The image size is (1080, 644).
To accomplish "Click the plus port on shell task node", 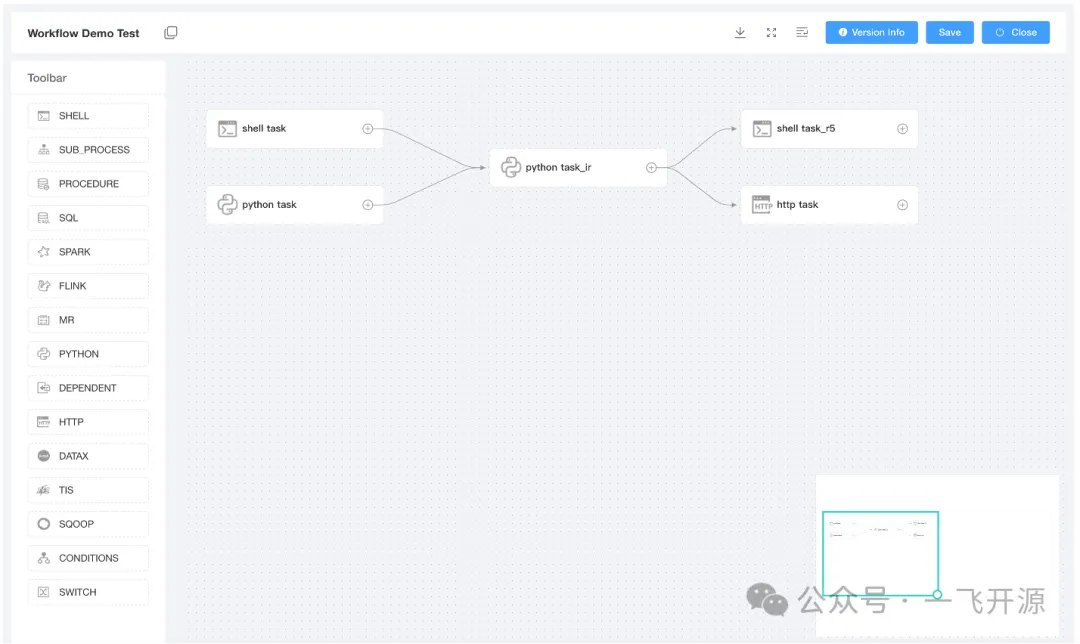I will (x=367, y=129).
